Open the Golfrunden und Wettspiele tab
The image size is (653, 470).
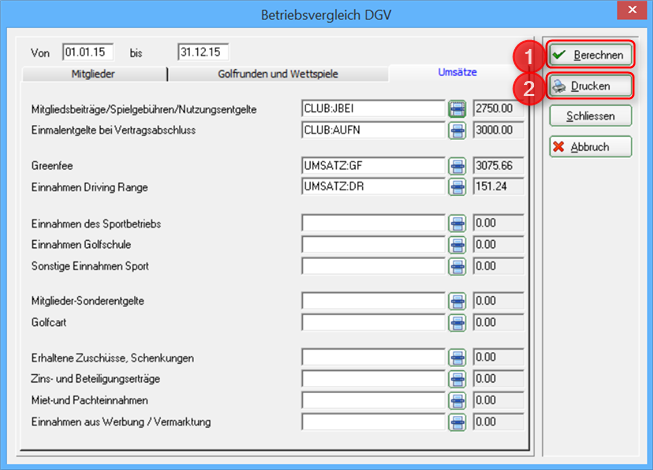[x=277, y=74]
